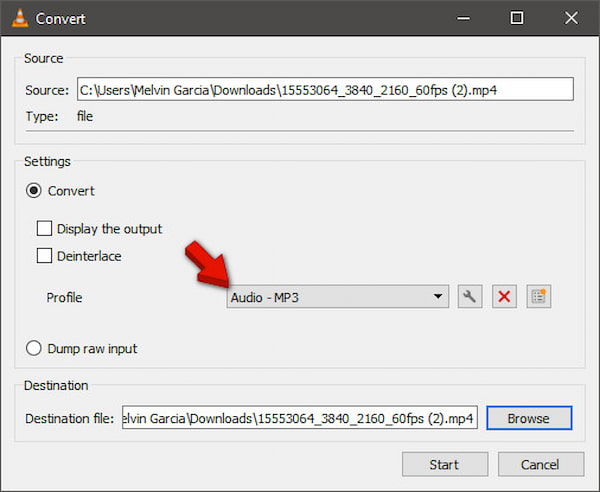
Task: Toggle the Deinterlace checkbox
Action: 44,256
